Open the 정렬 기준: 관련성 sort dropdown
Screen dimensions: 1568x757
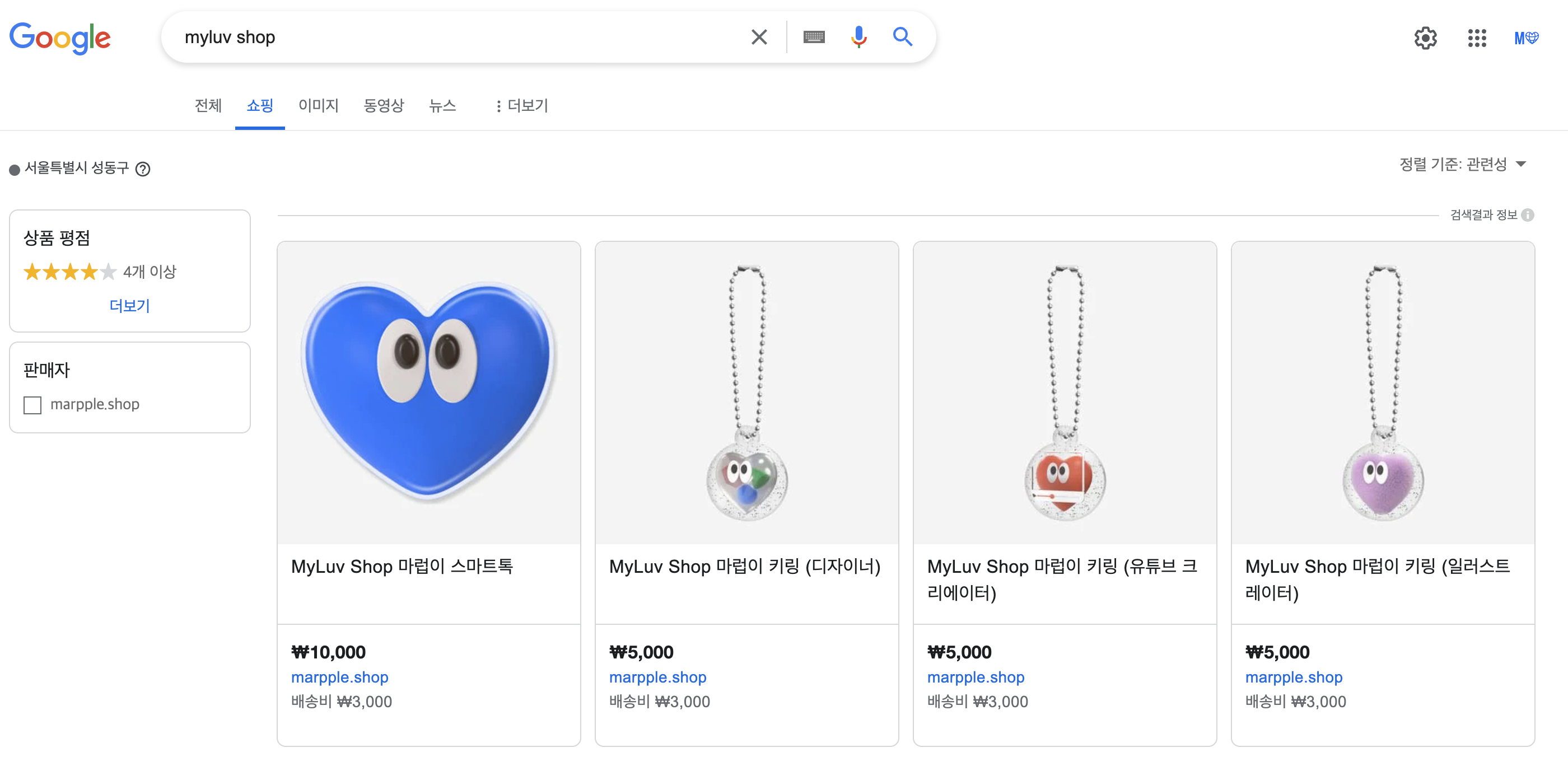pos(1462,163)
